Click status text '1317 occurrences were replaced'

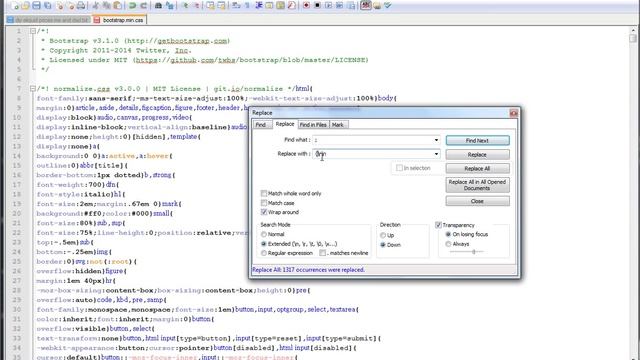click(x=323, y=270)
